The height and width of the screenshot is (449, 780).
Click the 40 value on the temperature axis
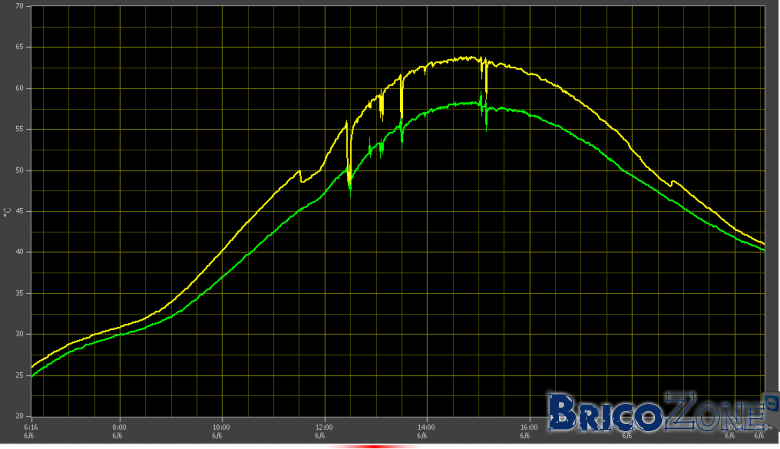(19, 253)
